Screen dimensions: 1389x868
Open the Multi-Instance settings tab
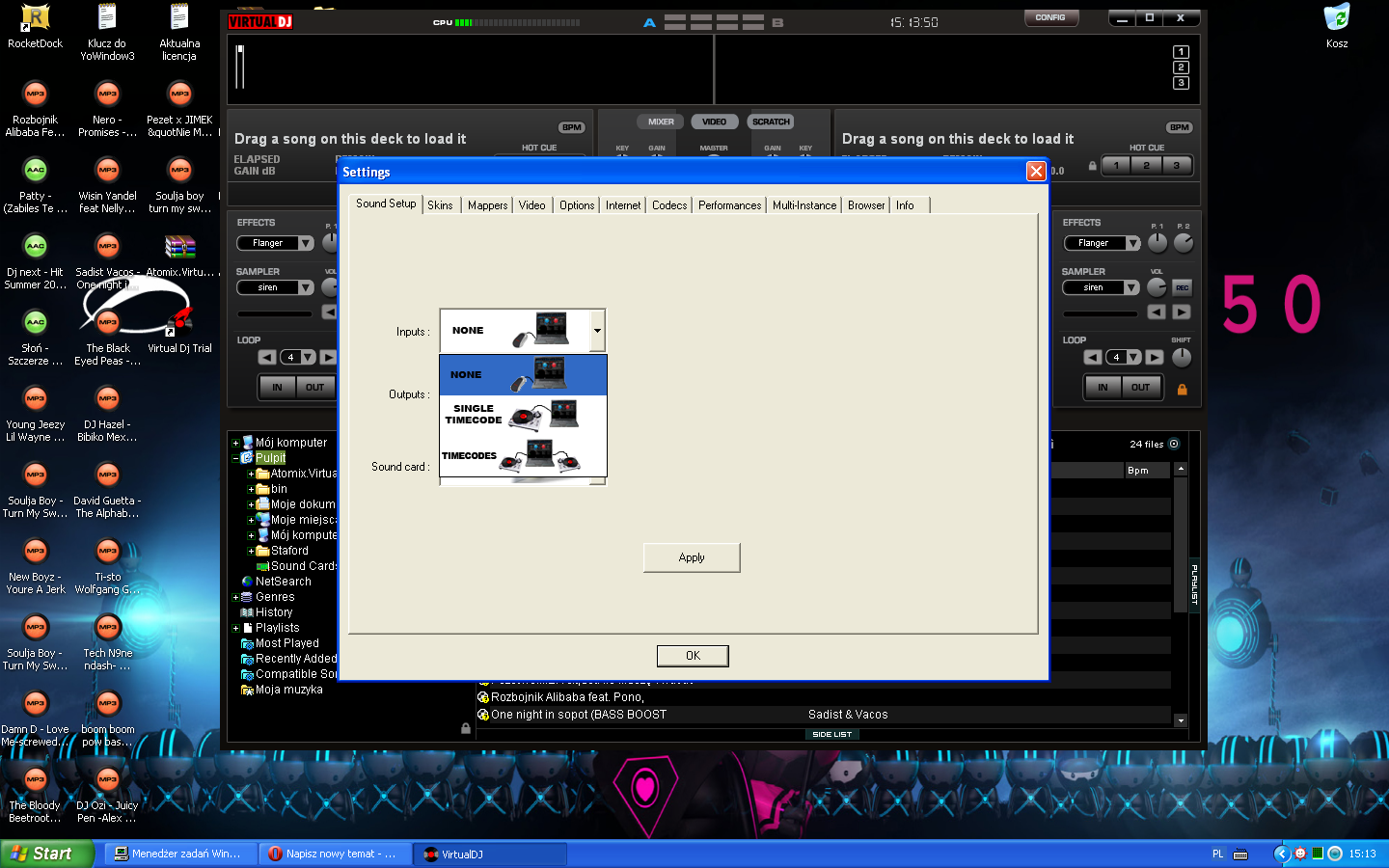click(804, 205)
